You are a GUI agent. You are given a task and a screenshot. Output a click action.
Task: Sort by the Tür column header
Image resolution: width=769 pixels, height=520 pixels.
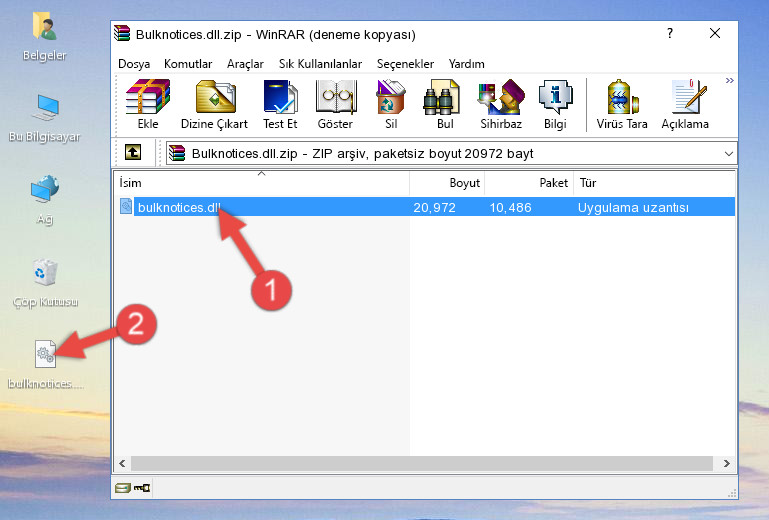click(654, 183)
